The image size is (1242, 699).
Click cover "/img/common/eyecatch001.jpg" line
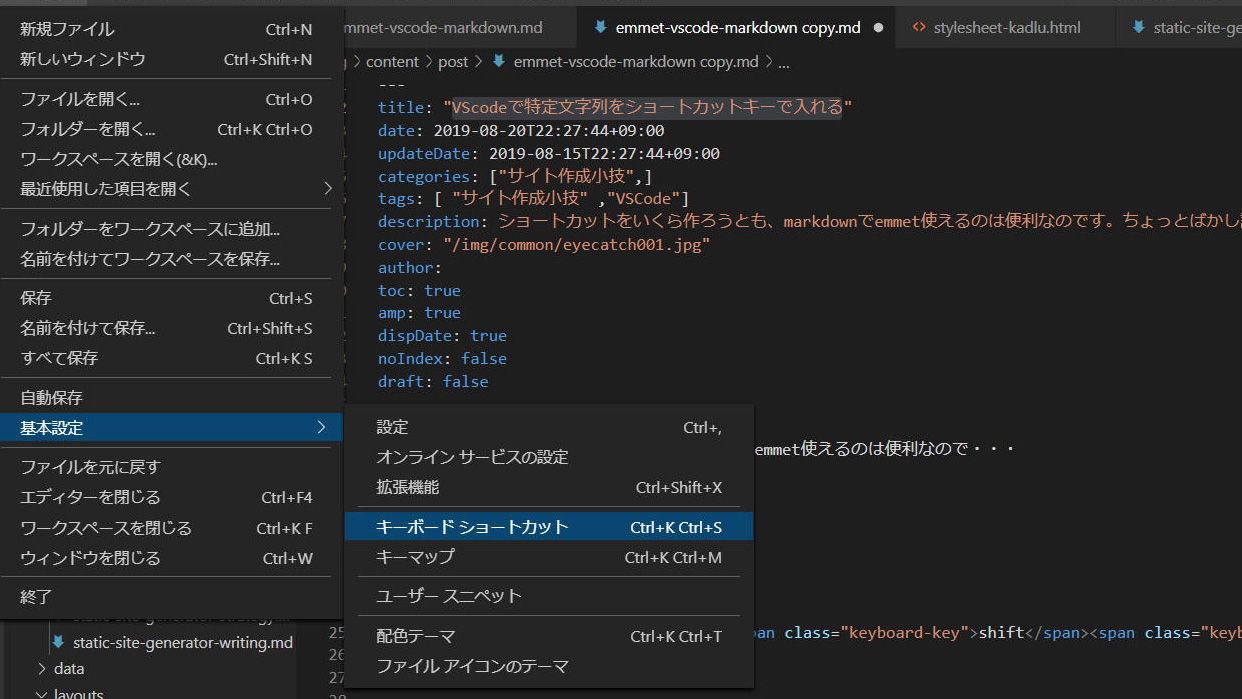click(x=544, y=244)
